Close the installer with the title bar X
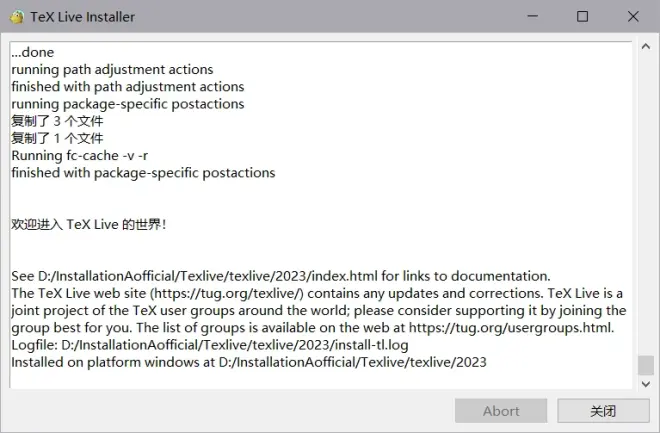 (633, 16)
